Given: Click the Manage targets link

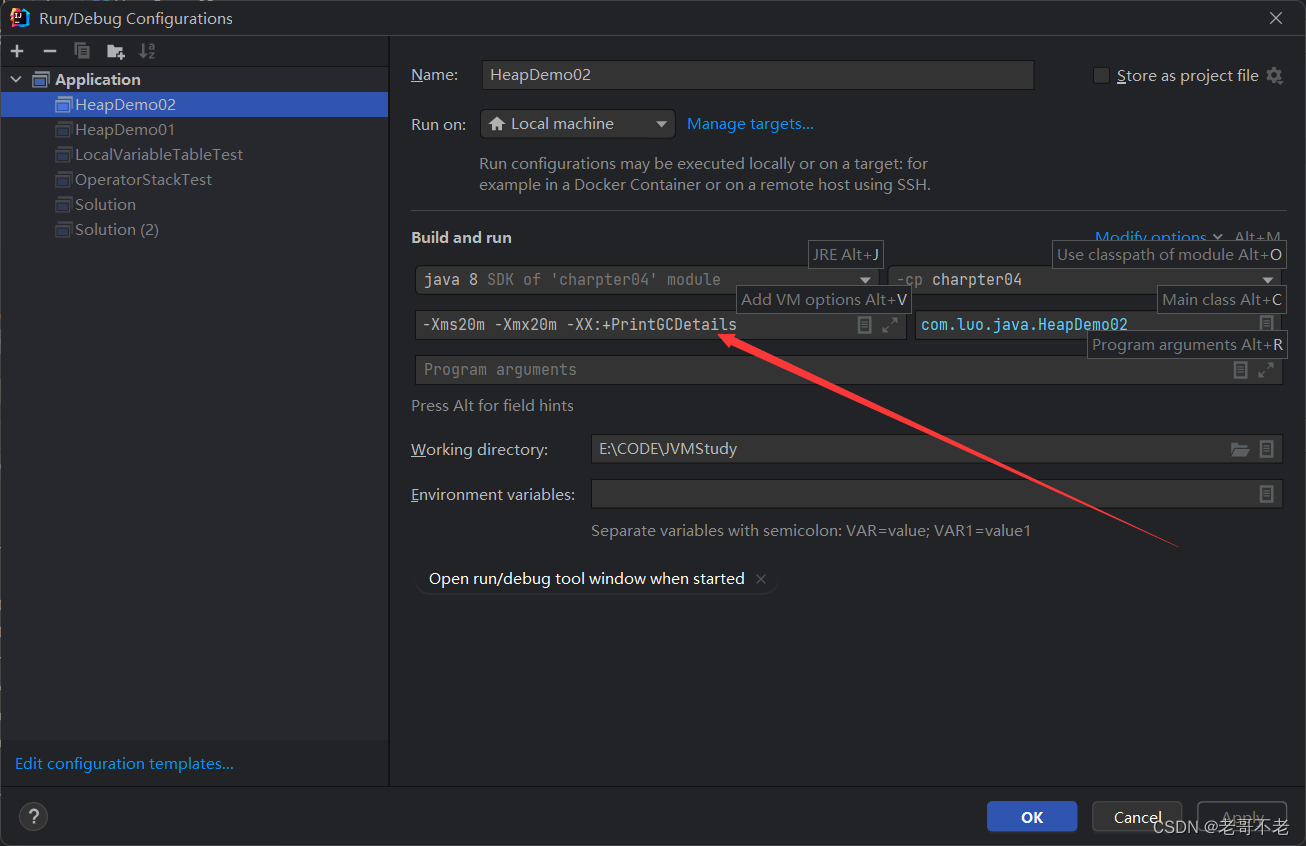Looking at the screenshot, I should 750,124.
